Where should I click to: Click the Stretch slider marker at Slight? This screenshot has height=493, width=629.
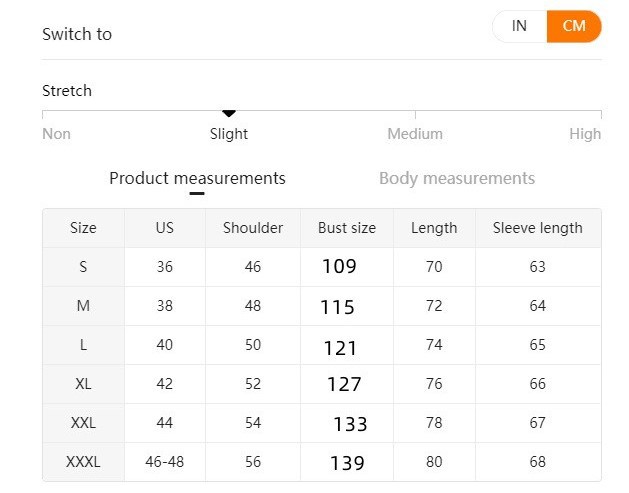pos(229,114)
